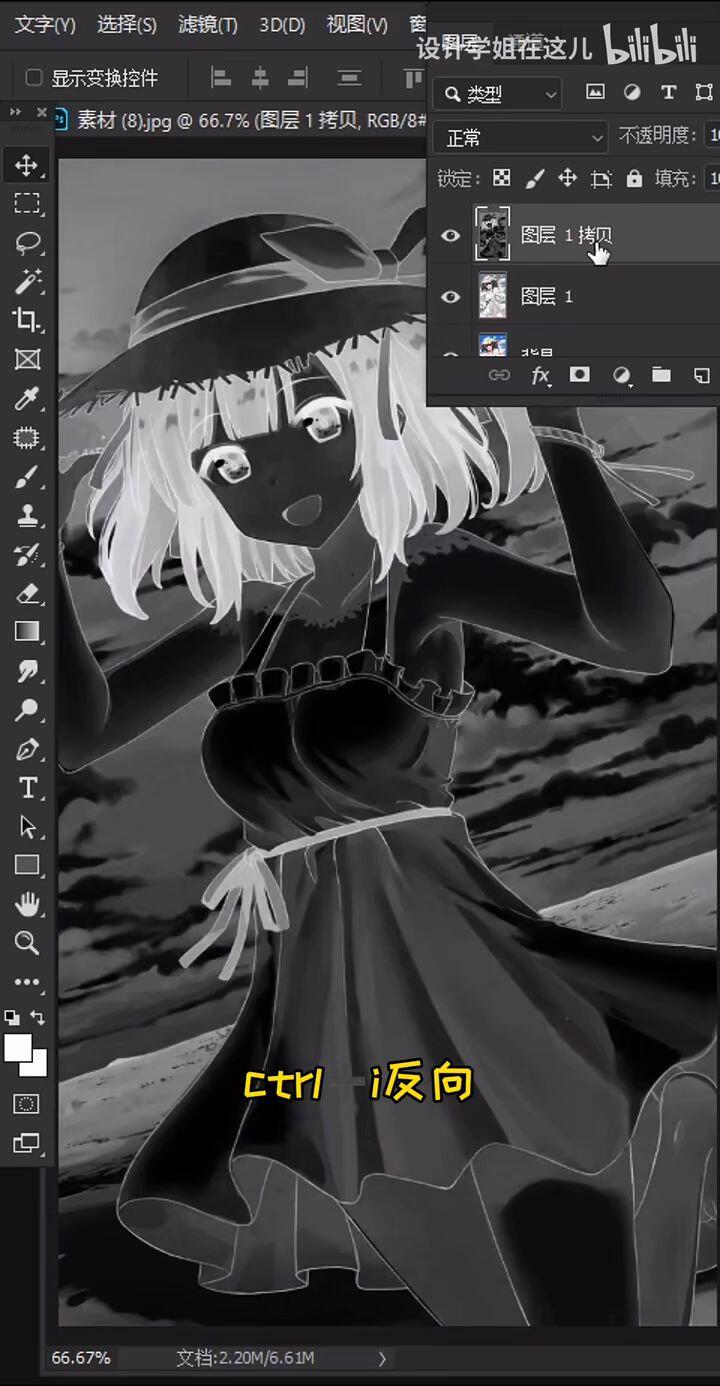This screenshot has width=720, height=1386.
Task: Open the 类型 layer filter dropdown
Action: point(499,94)
